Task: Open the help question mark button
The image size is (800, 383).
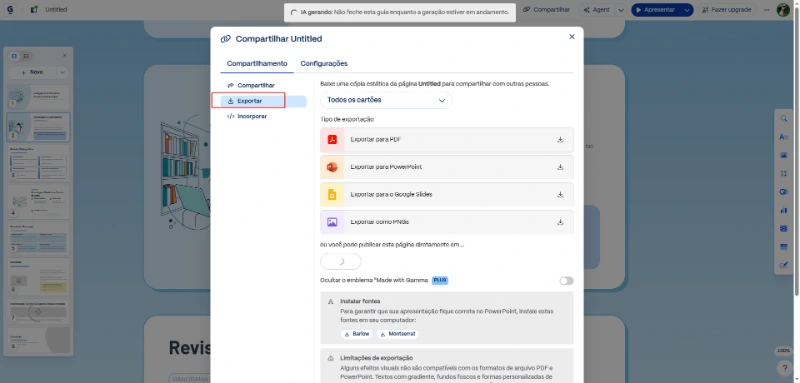Action: [x=784, y=367]
